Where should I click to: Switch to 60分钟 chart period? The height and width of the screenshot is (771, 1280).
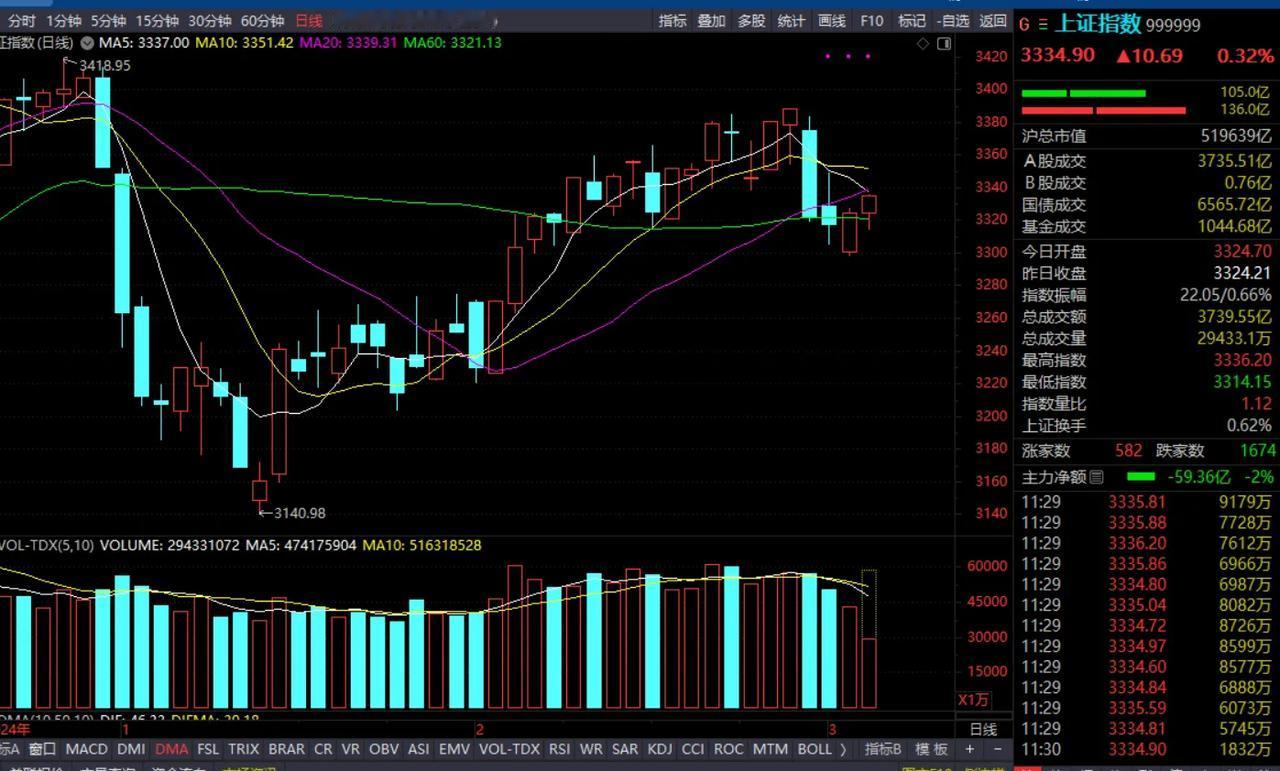tap(263, 20)
